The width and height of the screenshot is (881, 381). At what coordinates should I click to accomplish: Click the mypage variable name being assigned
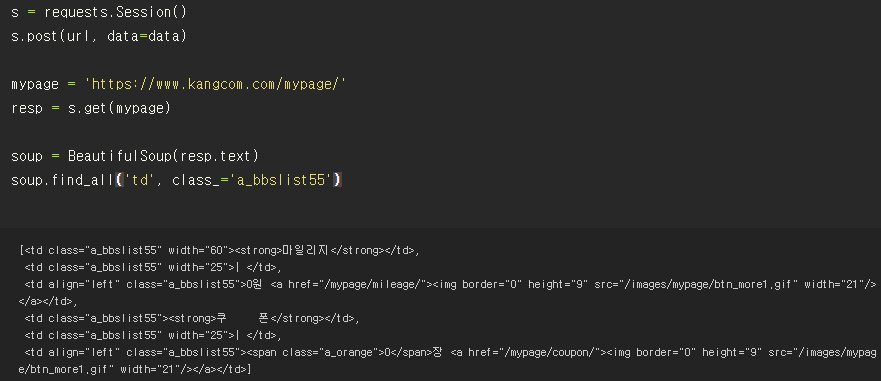tap(35, 84)
